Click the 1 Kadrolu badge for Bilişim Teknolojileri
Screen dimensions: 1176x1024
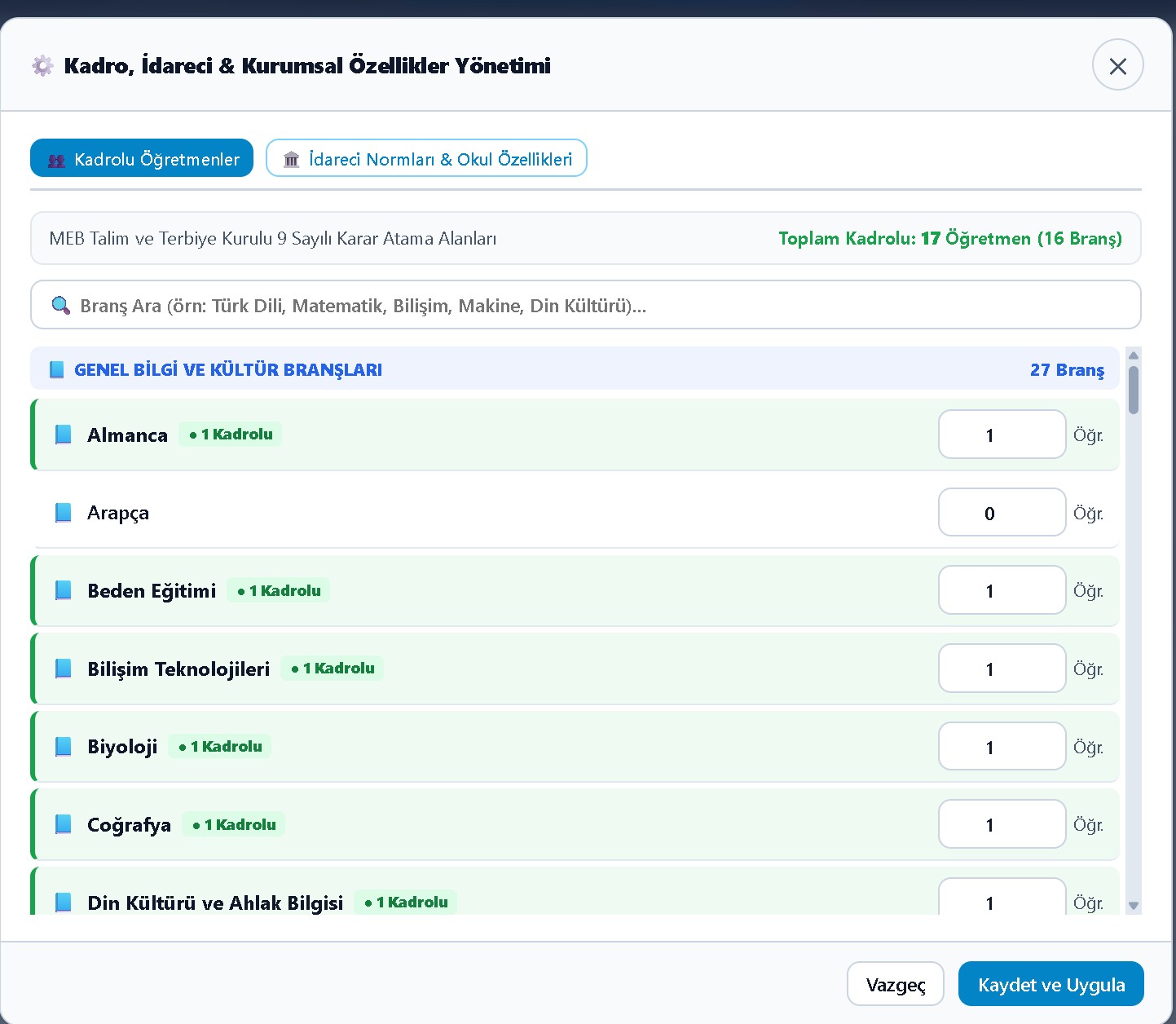click(333, 668)
